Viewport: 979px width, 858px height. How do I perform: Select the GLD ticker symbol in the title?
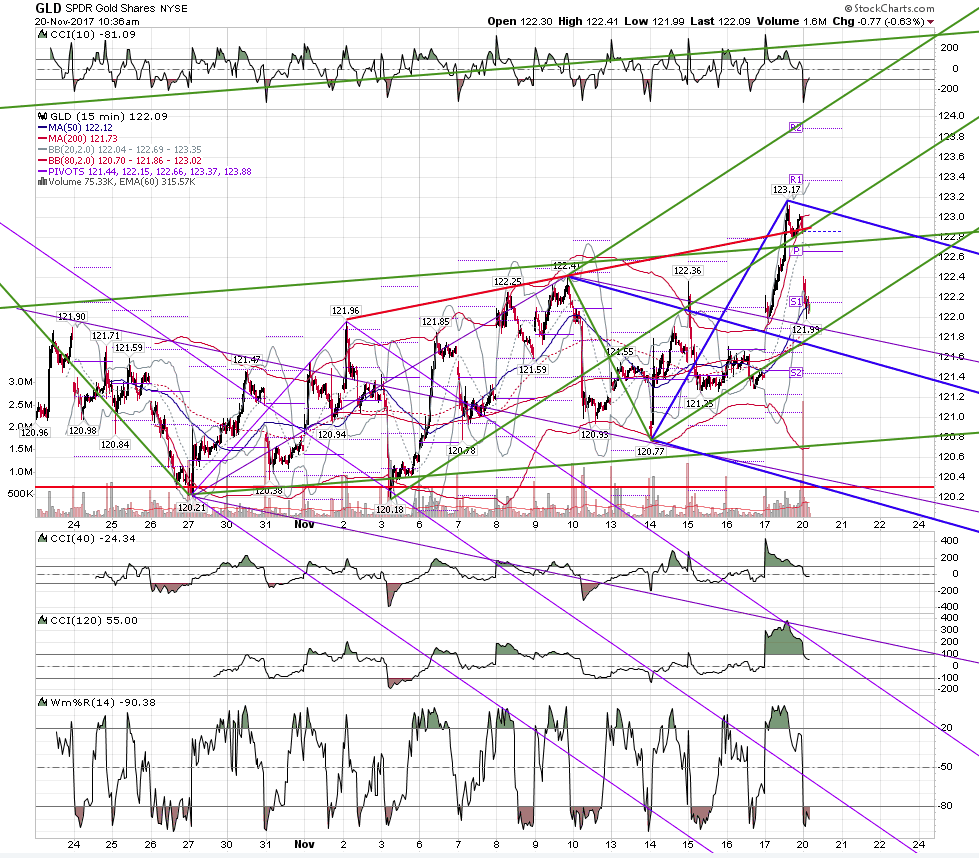tap(48, 8)
